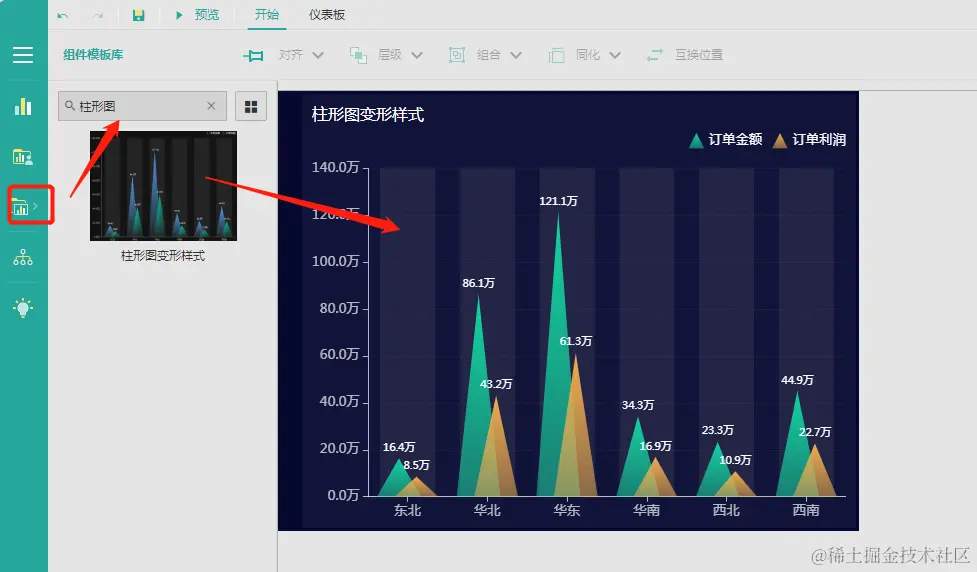Click the 柱形图 search input field

click(x=142, y=106)
